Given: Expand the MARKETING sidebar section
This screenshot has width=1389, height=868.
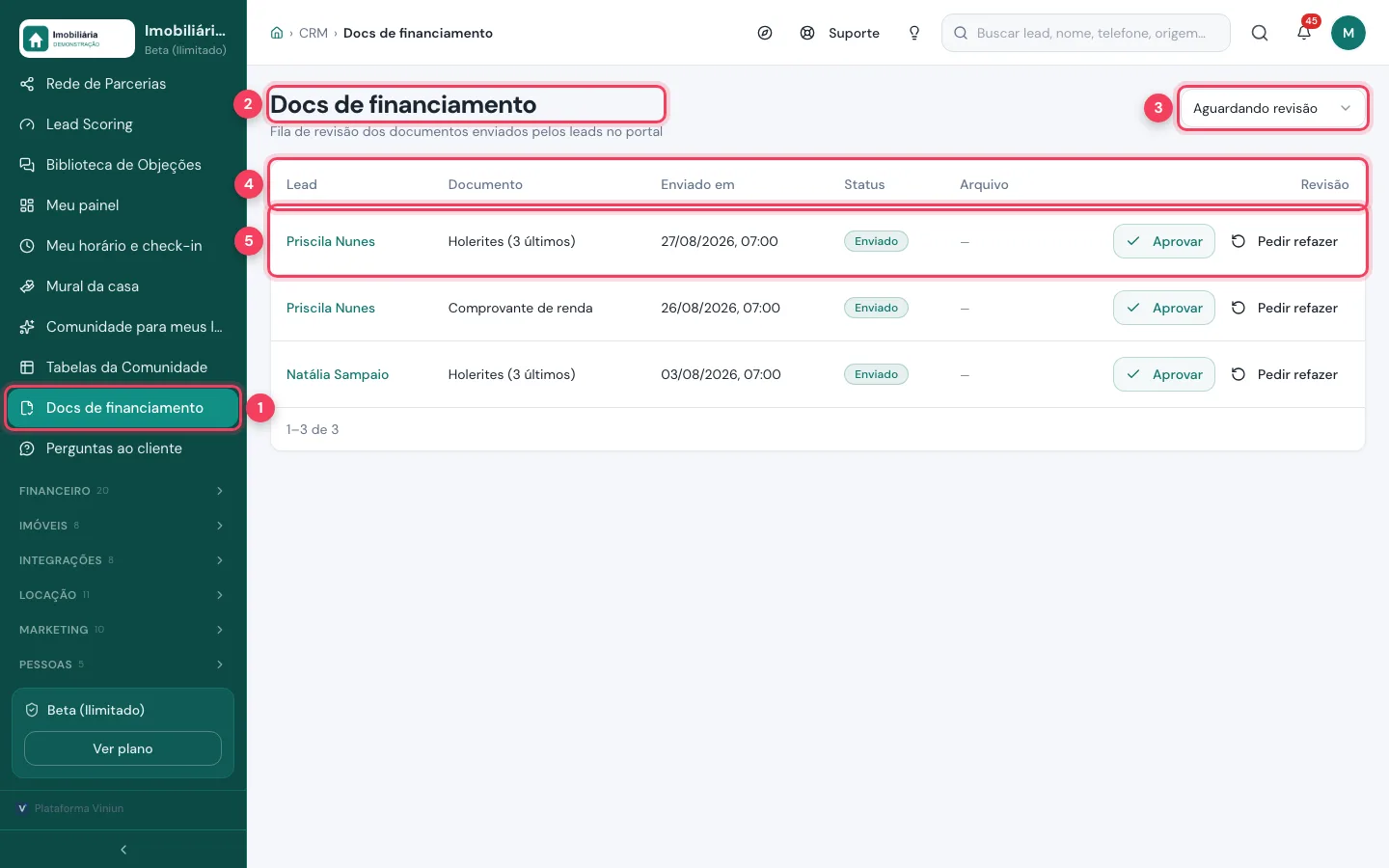Looking at the screenshot, I should click(x=123, y=630).
